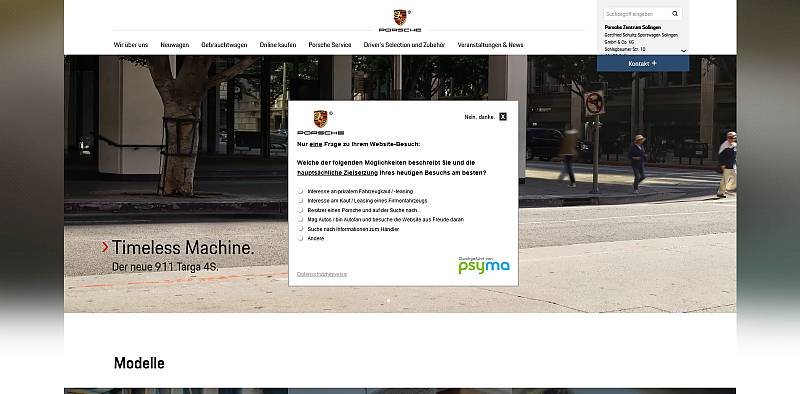Open 'Driver's Selection und Zubehör' menu
Image resolution: width=800 pixels, height=394 pixels.
pos(404,45)
